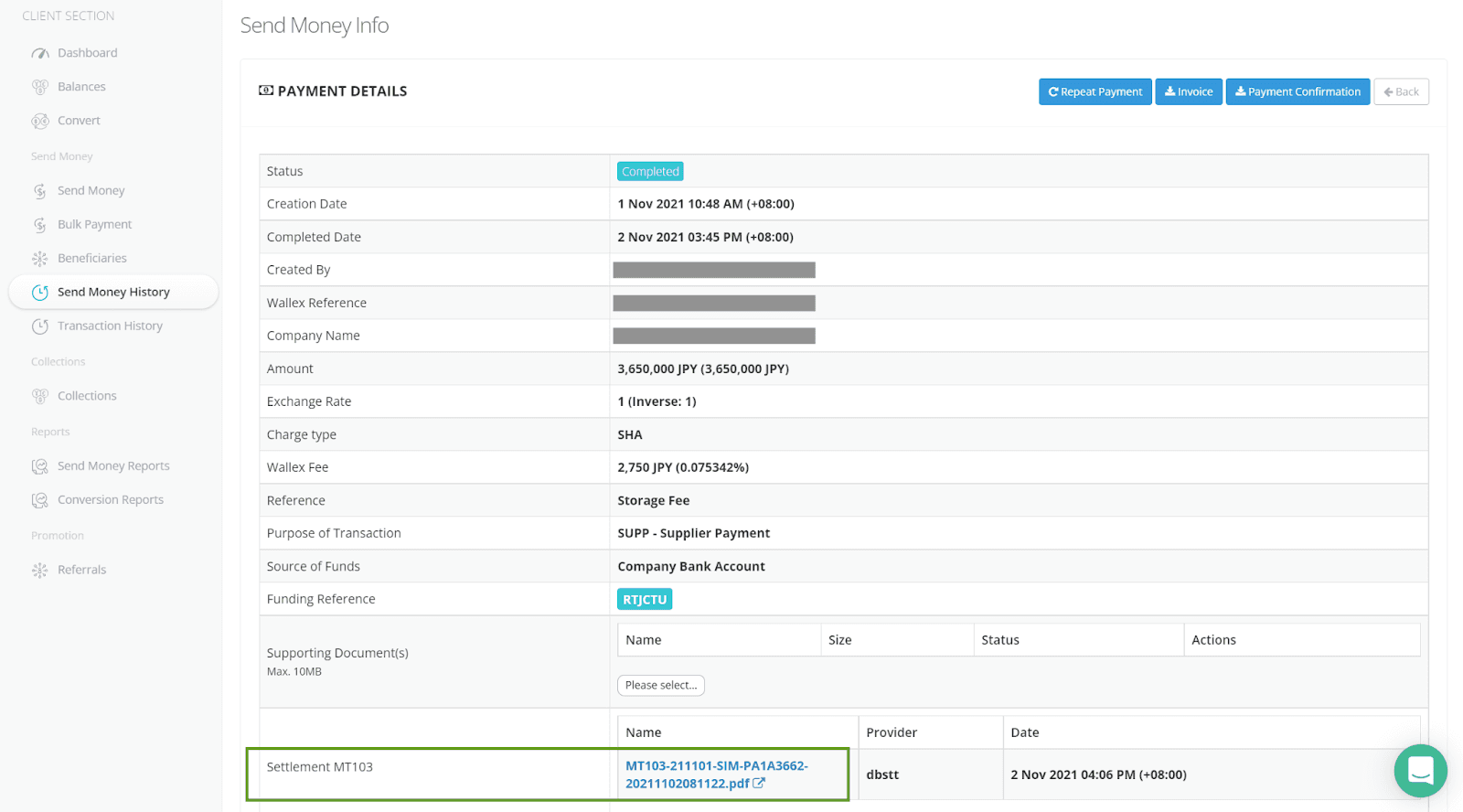Click the 'Supporting Document(s)' label
1463x812 pixels.
pos(337,653)
